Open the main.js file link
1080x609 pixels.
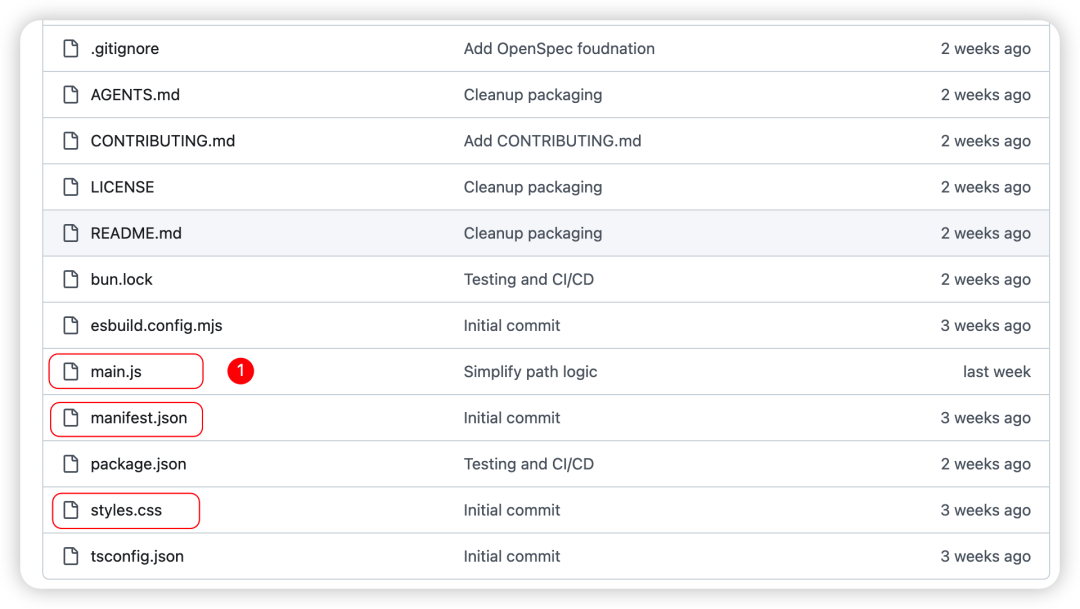pyautogui.click(x=116, y=372)
